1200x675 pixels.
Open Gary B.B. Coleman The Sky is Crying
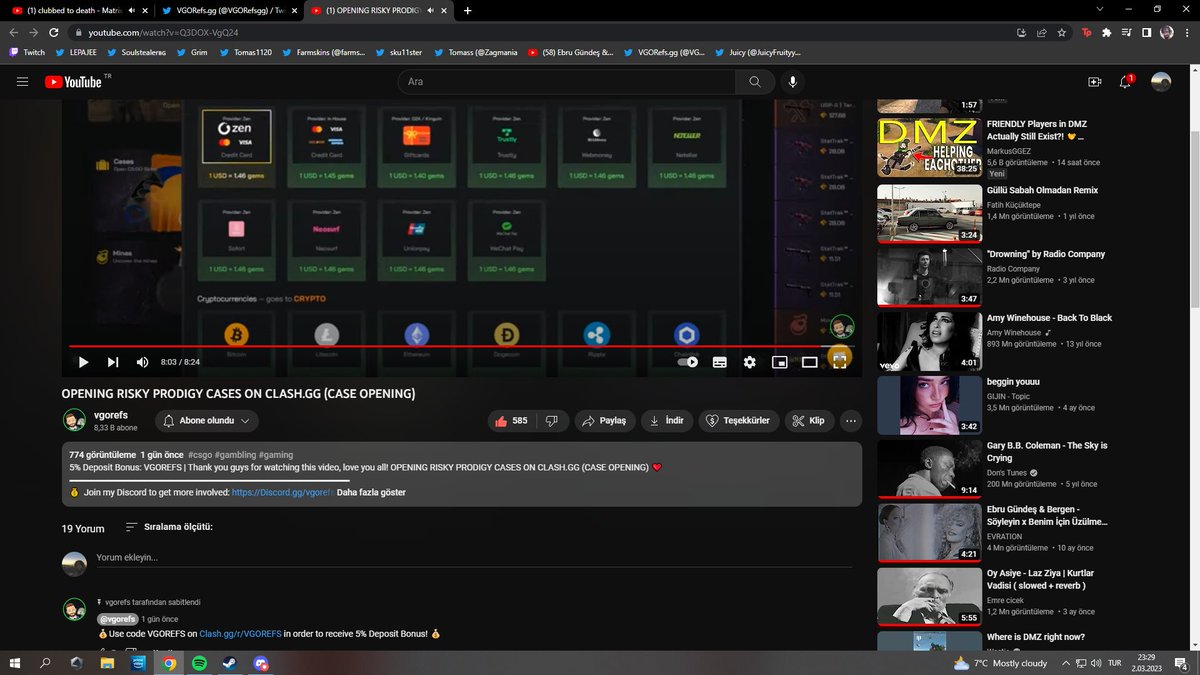point(929,468)
